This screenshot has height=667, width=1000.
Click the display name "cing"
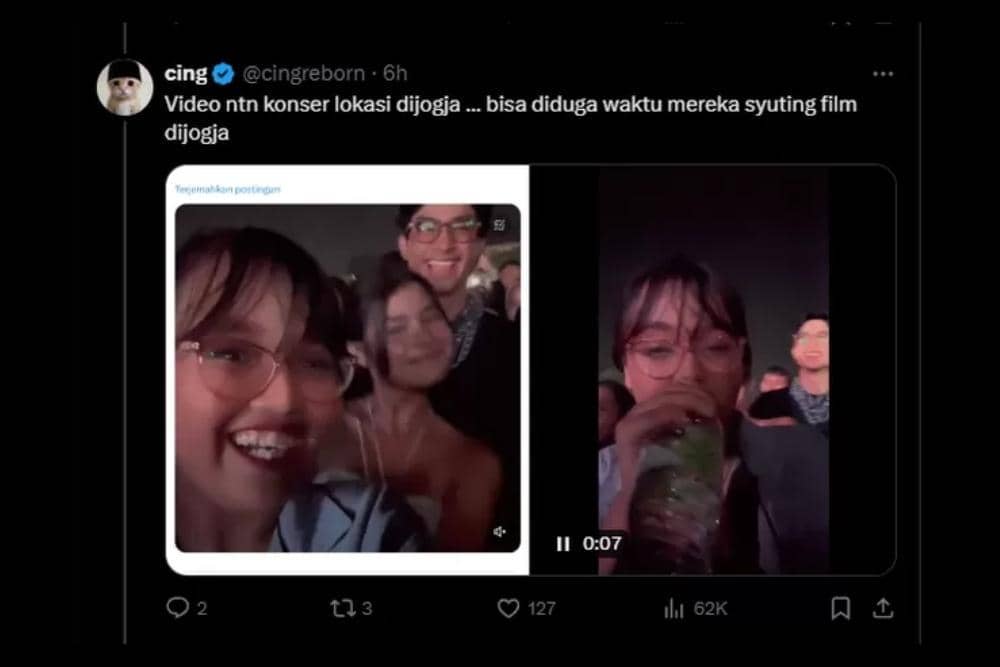pyautogui.click(x=186, y=73)
